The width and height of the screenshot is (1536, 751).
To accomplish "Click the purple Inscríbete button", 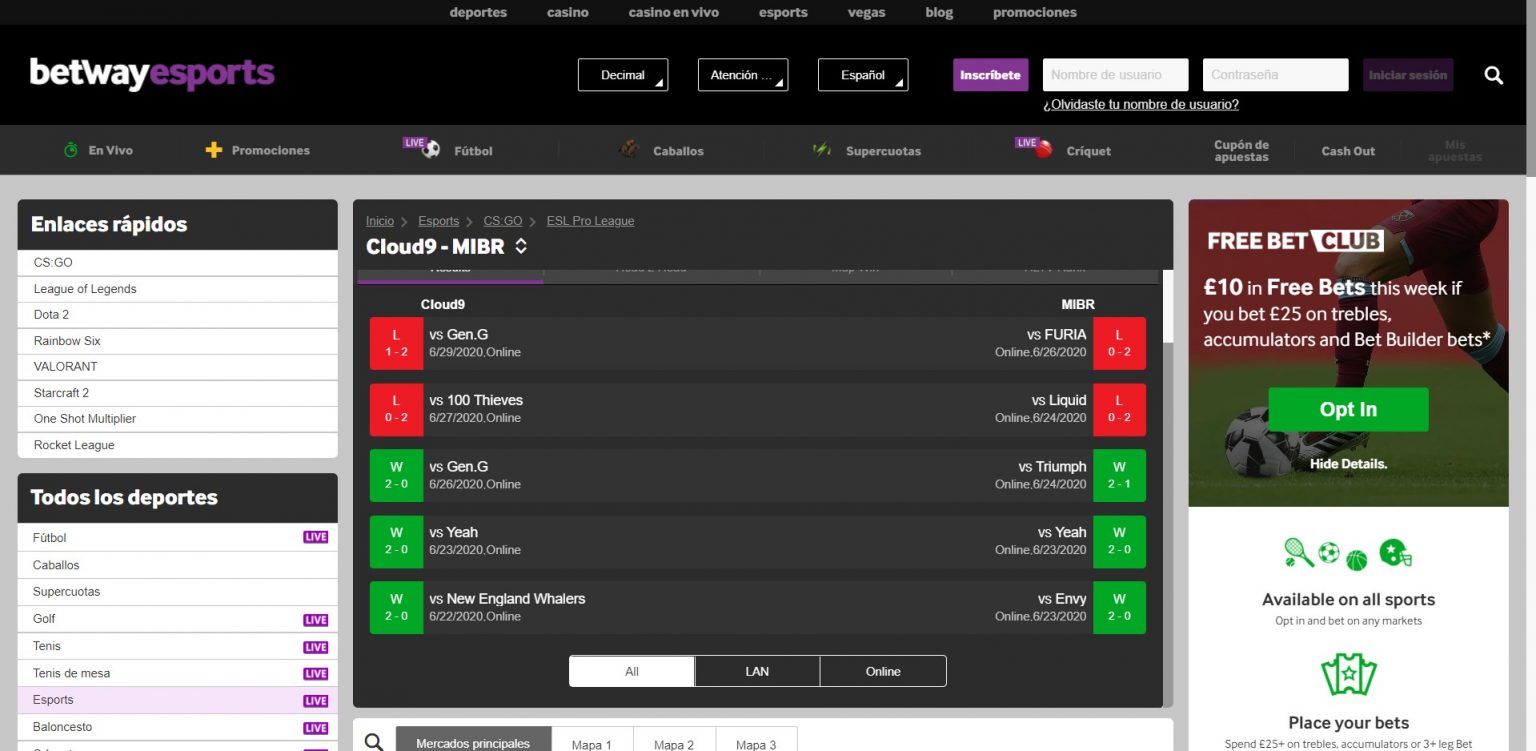I will pos(990,75).
